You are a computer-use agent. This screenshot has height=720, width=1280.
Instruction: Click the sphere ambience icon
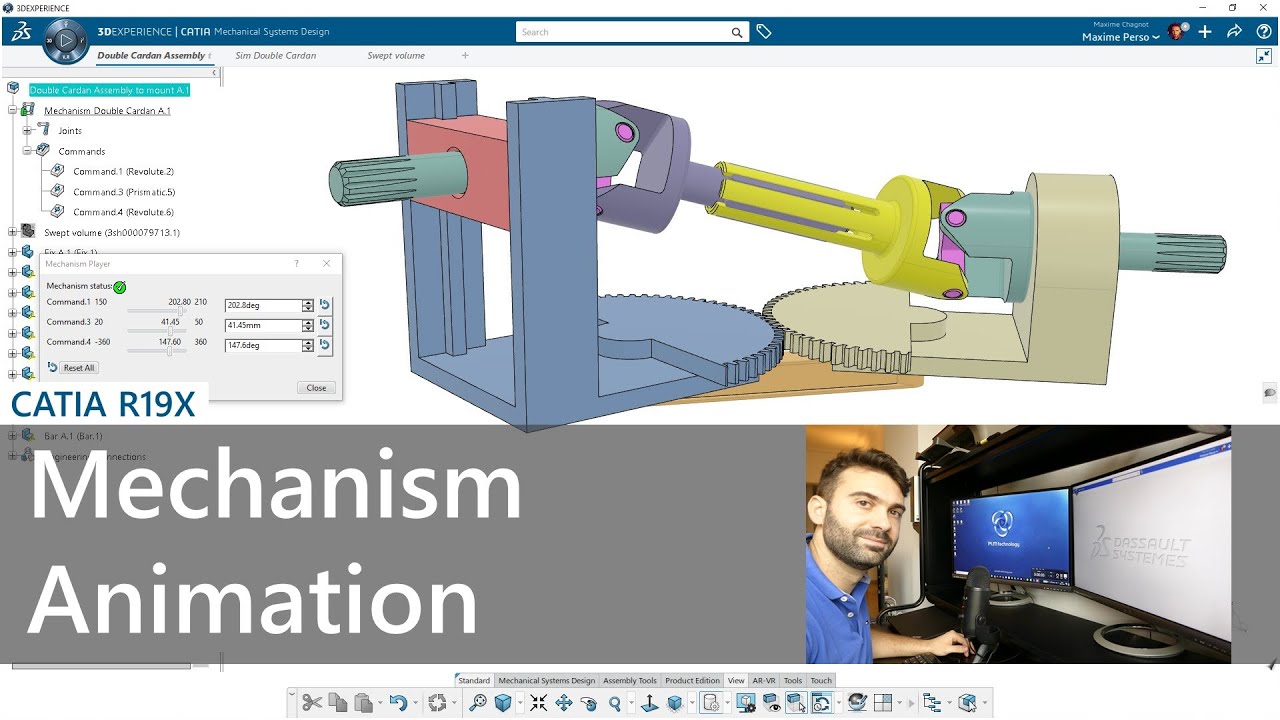tap(857, 703)
